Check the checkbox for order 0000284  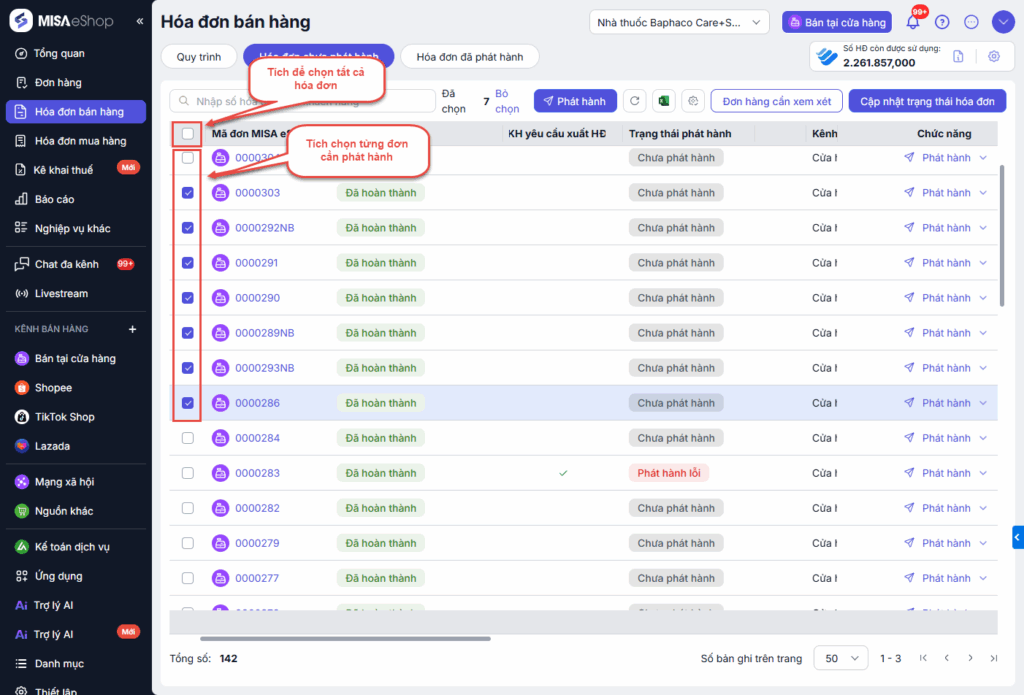pyautogui.click(x=188, y=438)
